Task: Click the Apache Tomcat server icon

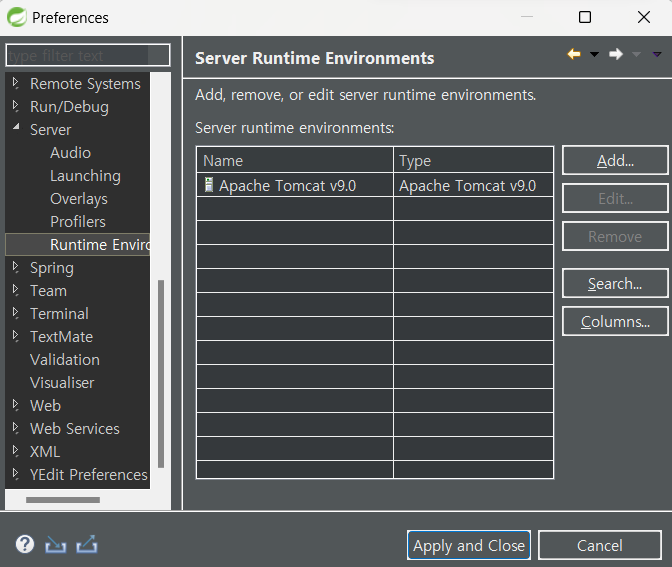Action: [209, 185]
